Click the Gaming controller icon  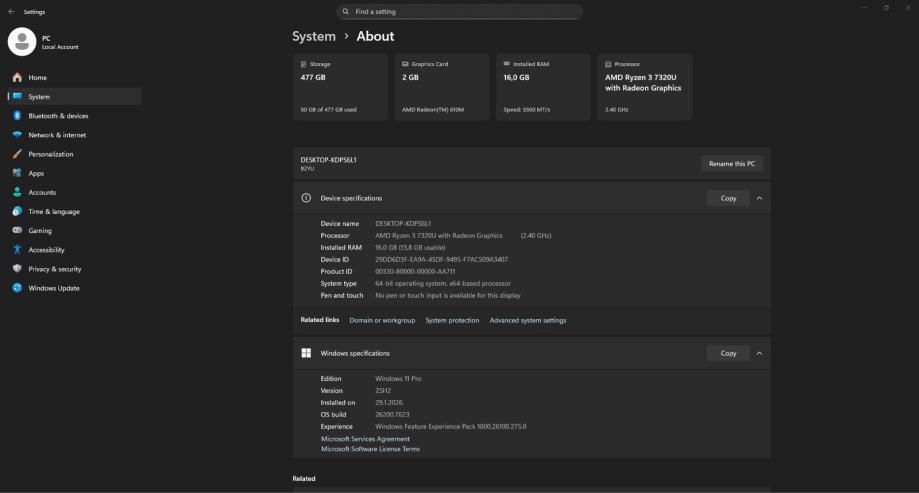[x=17, y=231]
